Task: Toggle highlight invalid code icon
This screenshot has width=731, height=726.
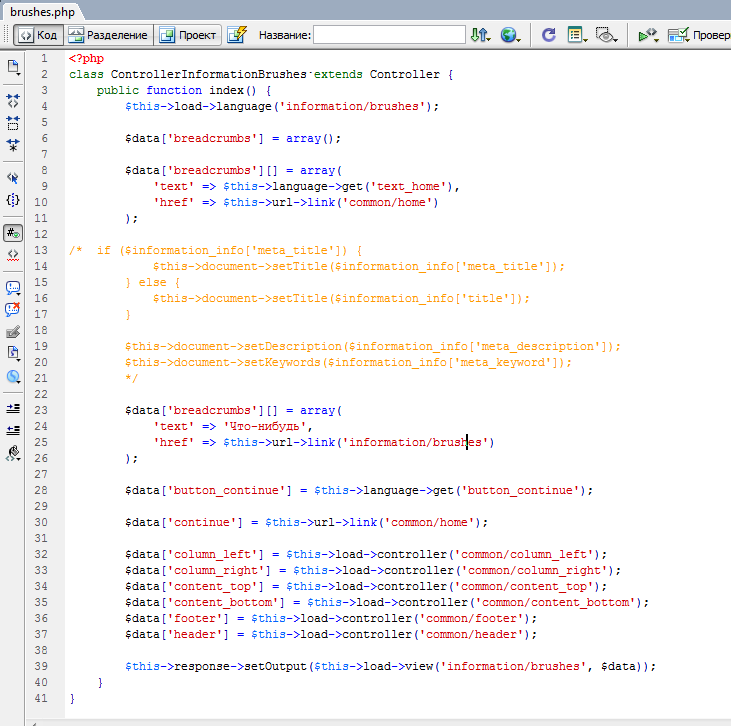Action: (13, 255)
